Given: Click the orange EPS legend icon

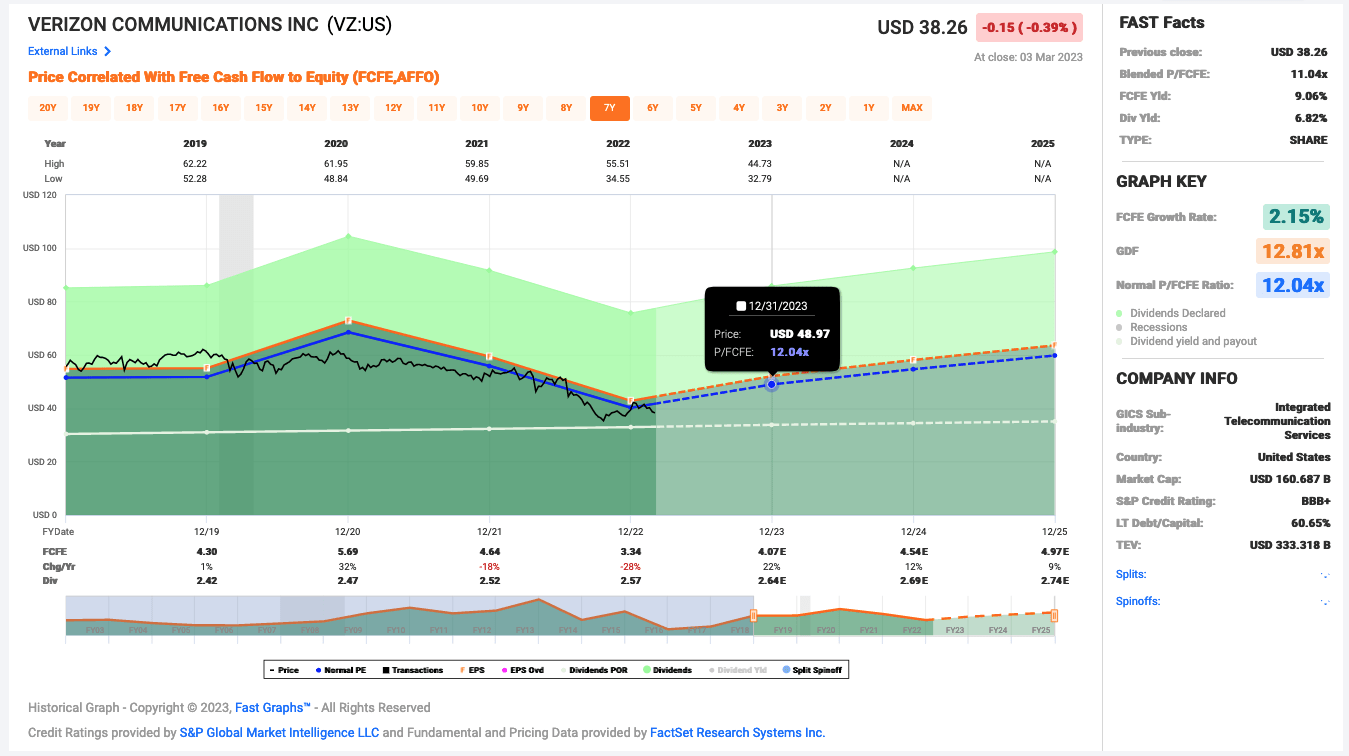Looking at the screenshot, I should point(462,669).
